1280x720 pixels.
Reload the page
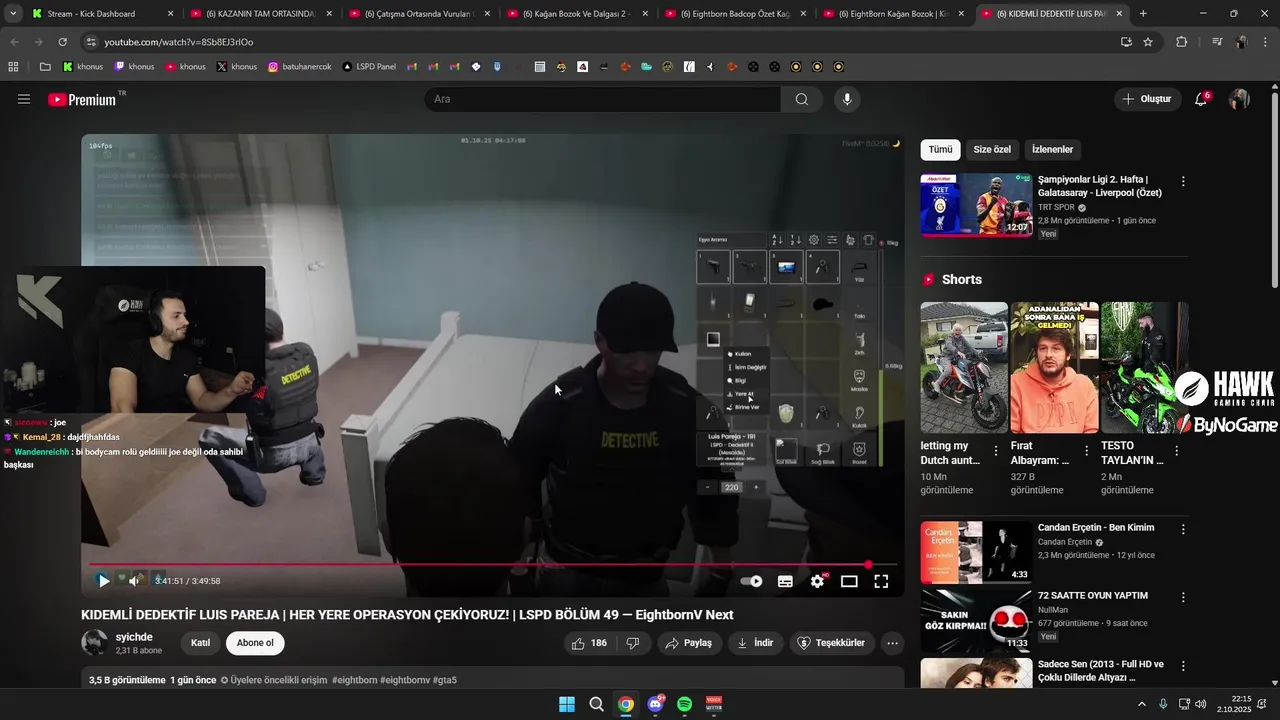(62, 42)
